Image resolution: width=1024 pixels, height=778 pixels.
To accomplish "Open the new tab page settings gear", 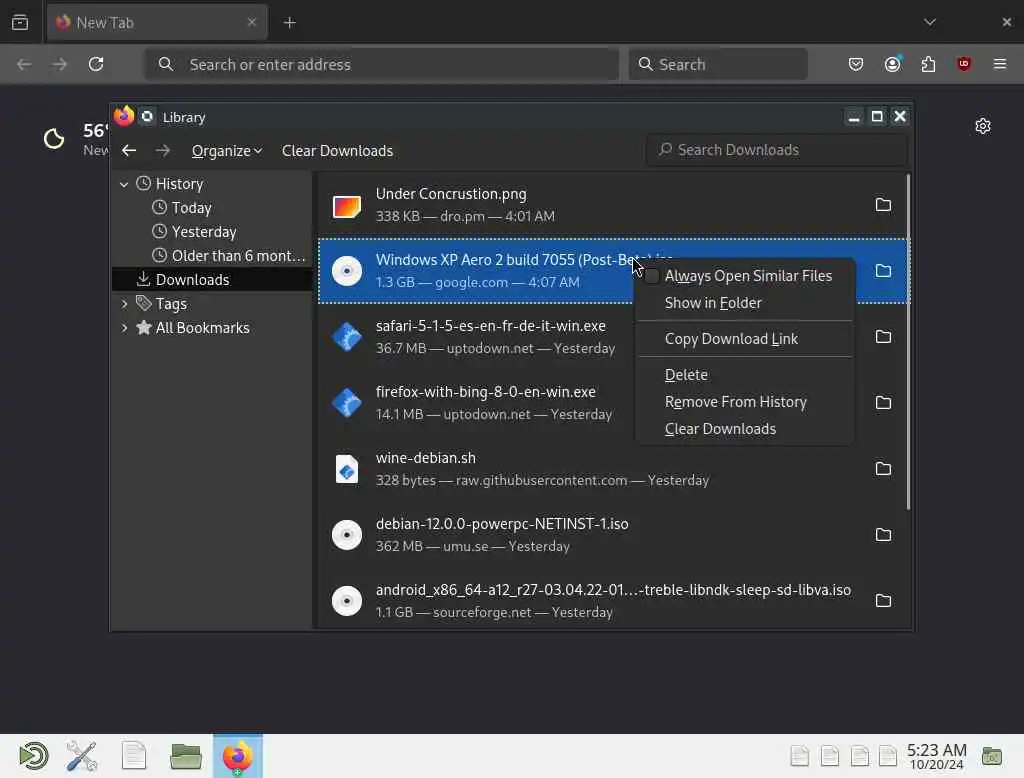I will [983, 126].
